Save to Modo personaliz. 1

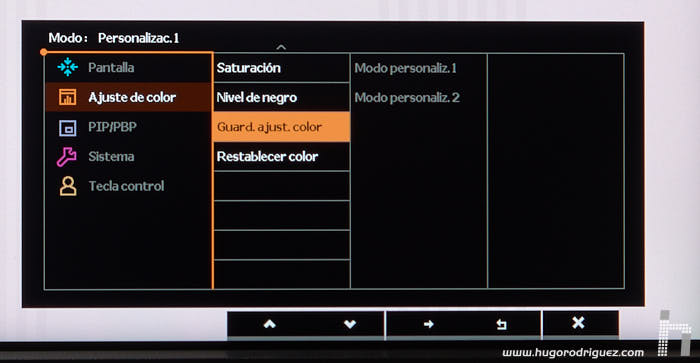pyautogui.click(x=405, y=68)
